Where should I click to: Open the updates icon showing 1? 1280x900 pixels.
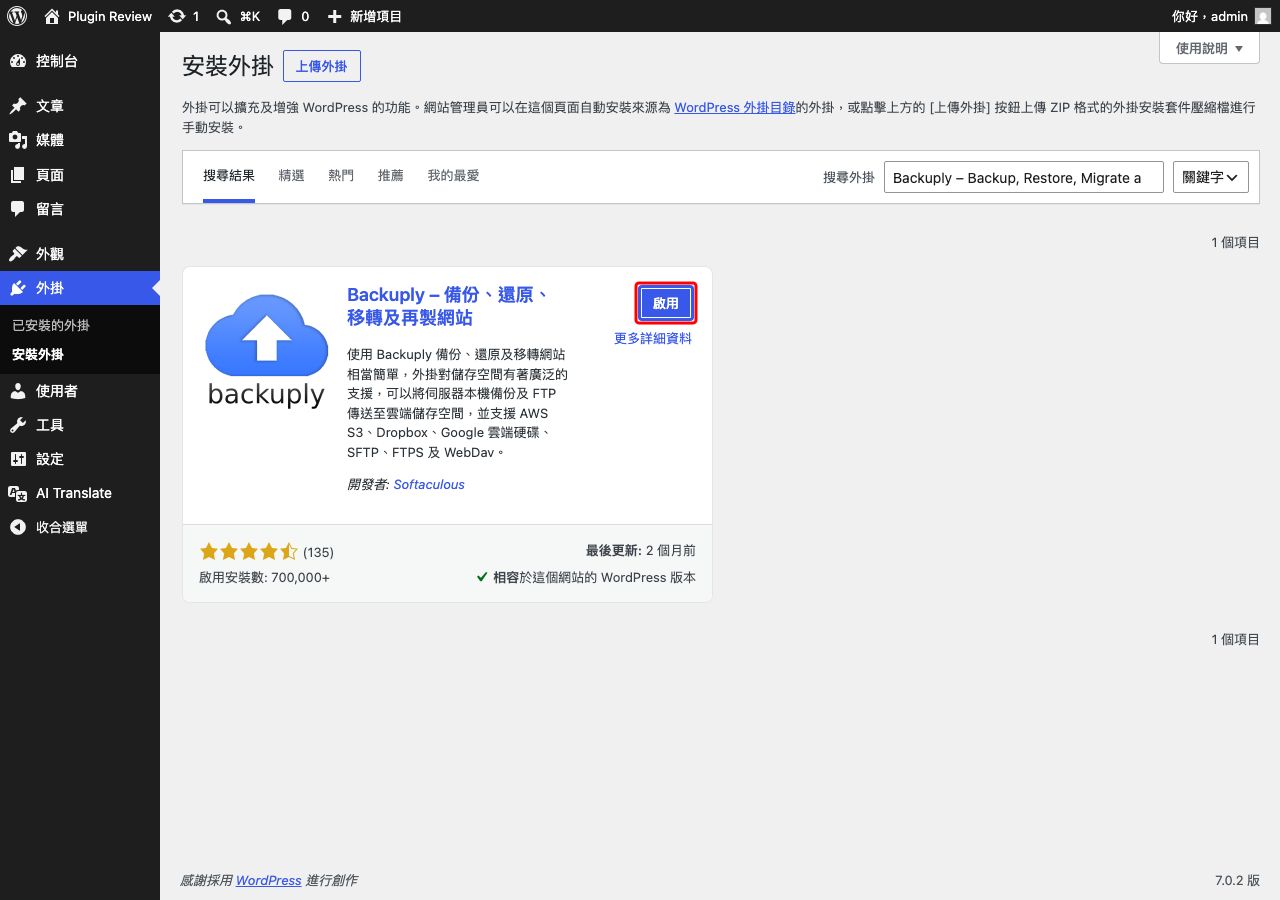pyautogui.click(x=177, y=16)
